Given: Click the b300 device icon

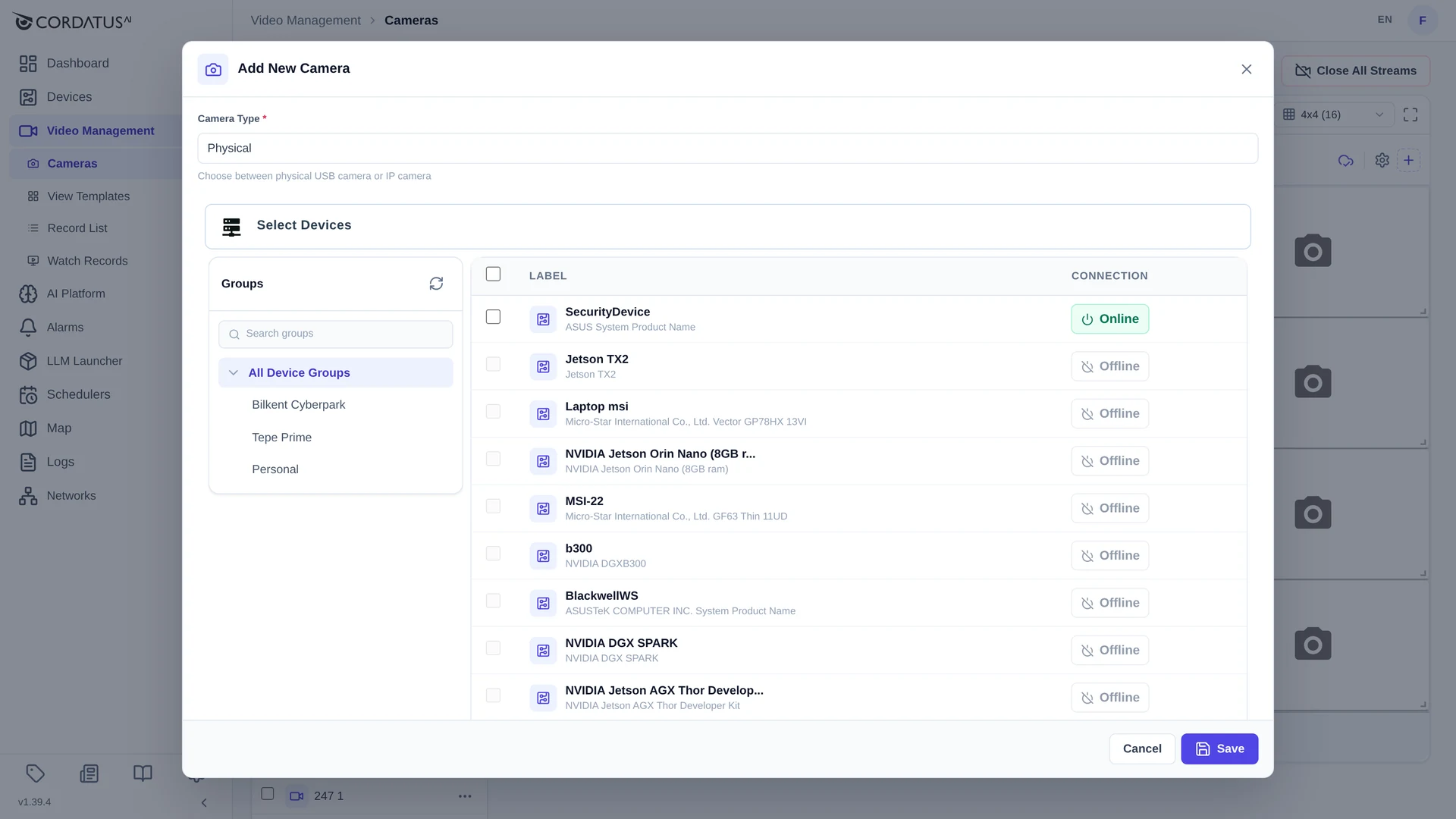Looking at the screenshot, I should click(x=543, y=556).
